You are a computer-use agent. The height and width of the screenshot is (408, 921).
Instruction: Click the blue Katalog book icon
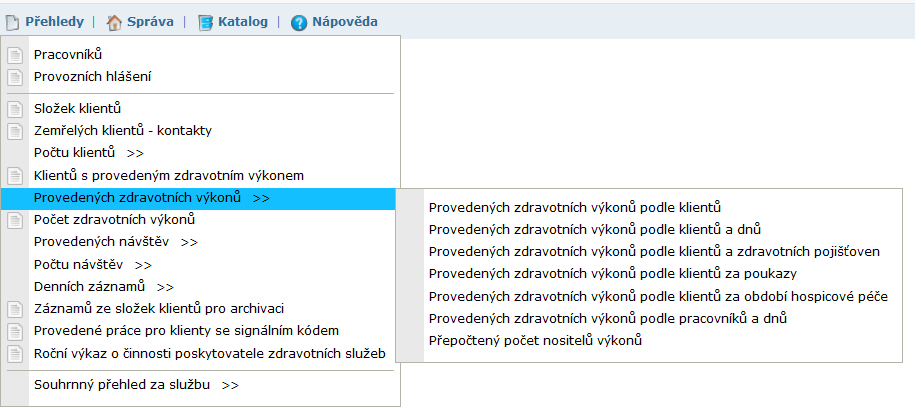coord(205,23)
